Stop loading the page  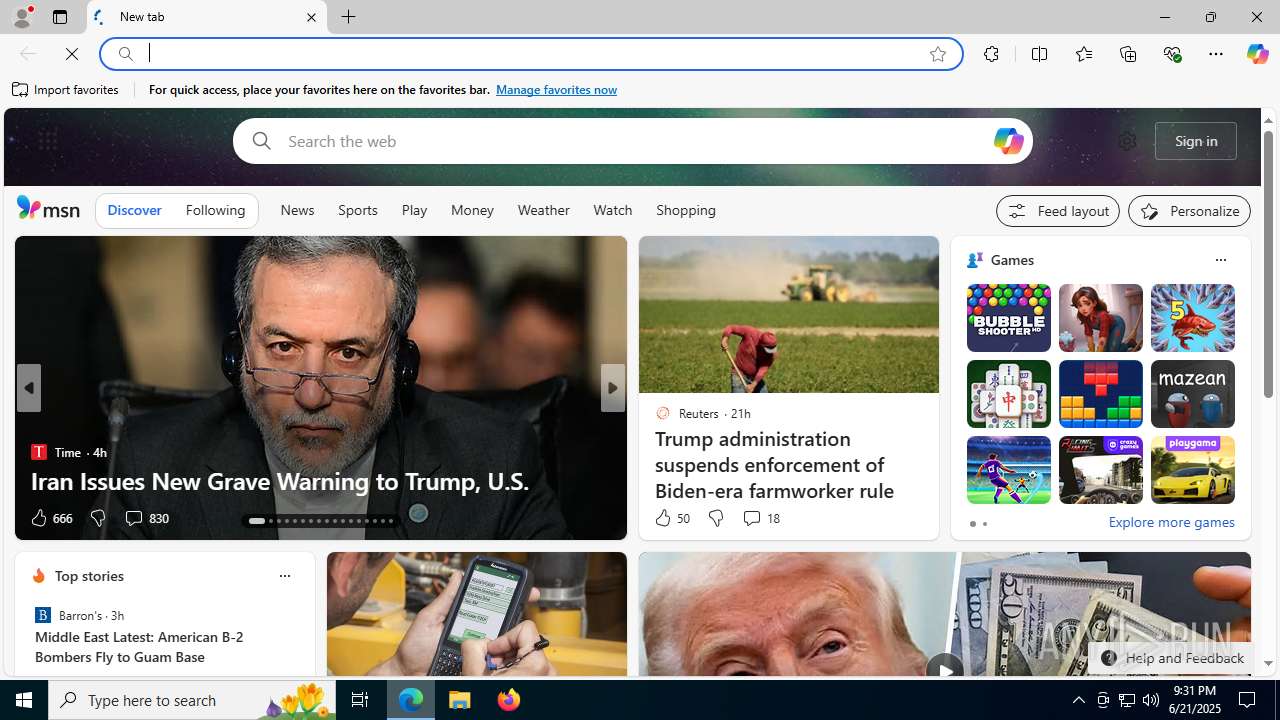coord(71,54)
